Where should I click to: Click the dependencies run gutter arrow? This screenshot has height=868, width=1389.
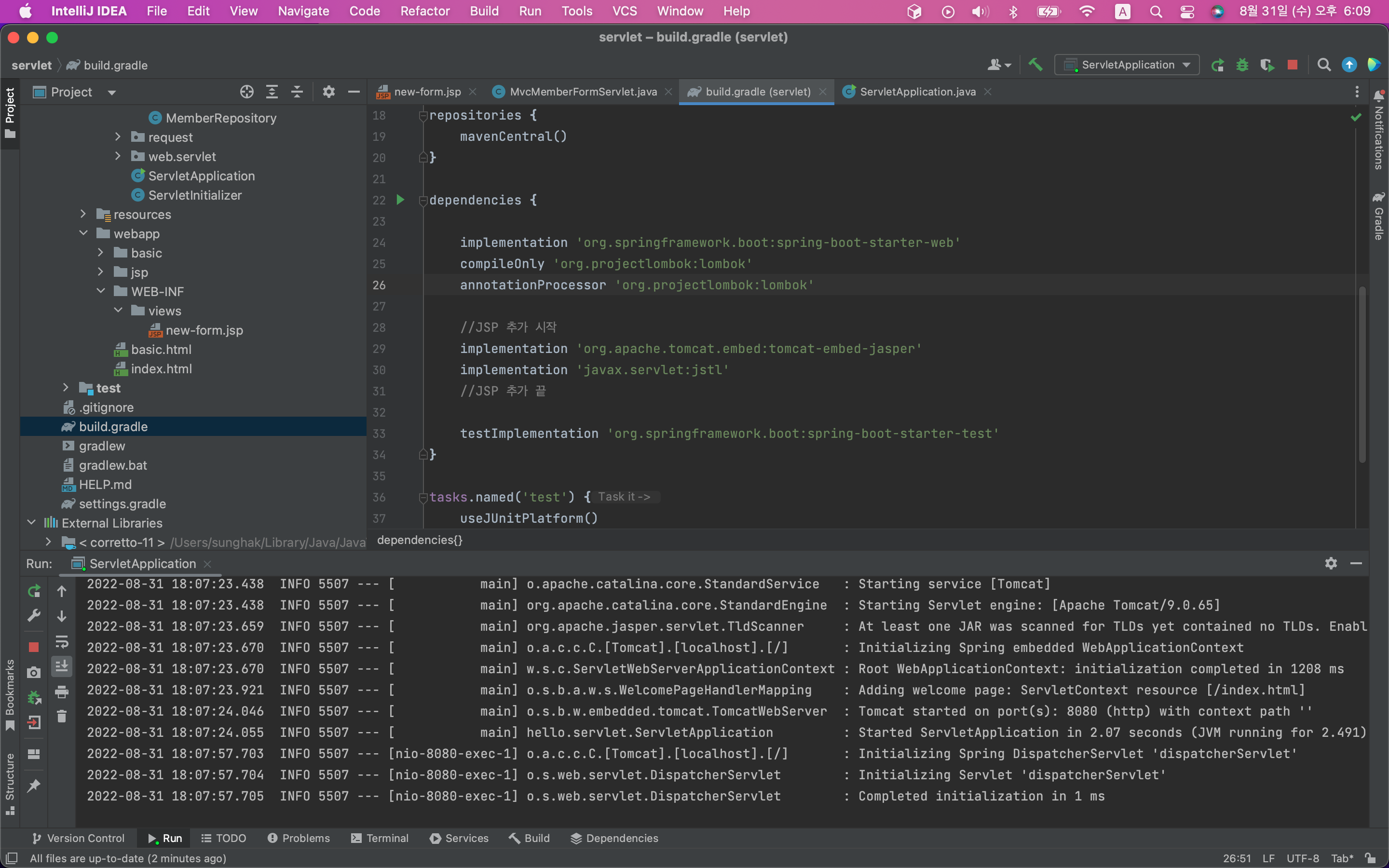tap(401, 200)
